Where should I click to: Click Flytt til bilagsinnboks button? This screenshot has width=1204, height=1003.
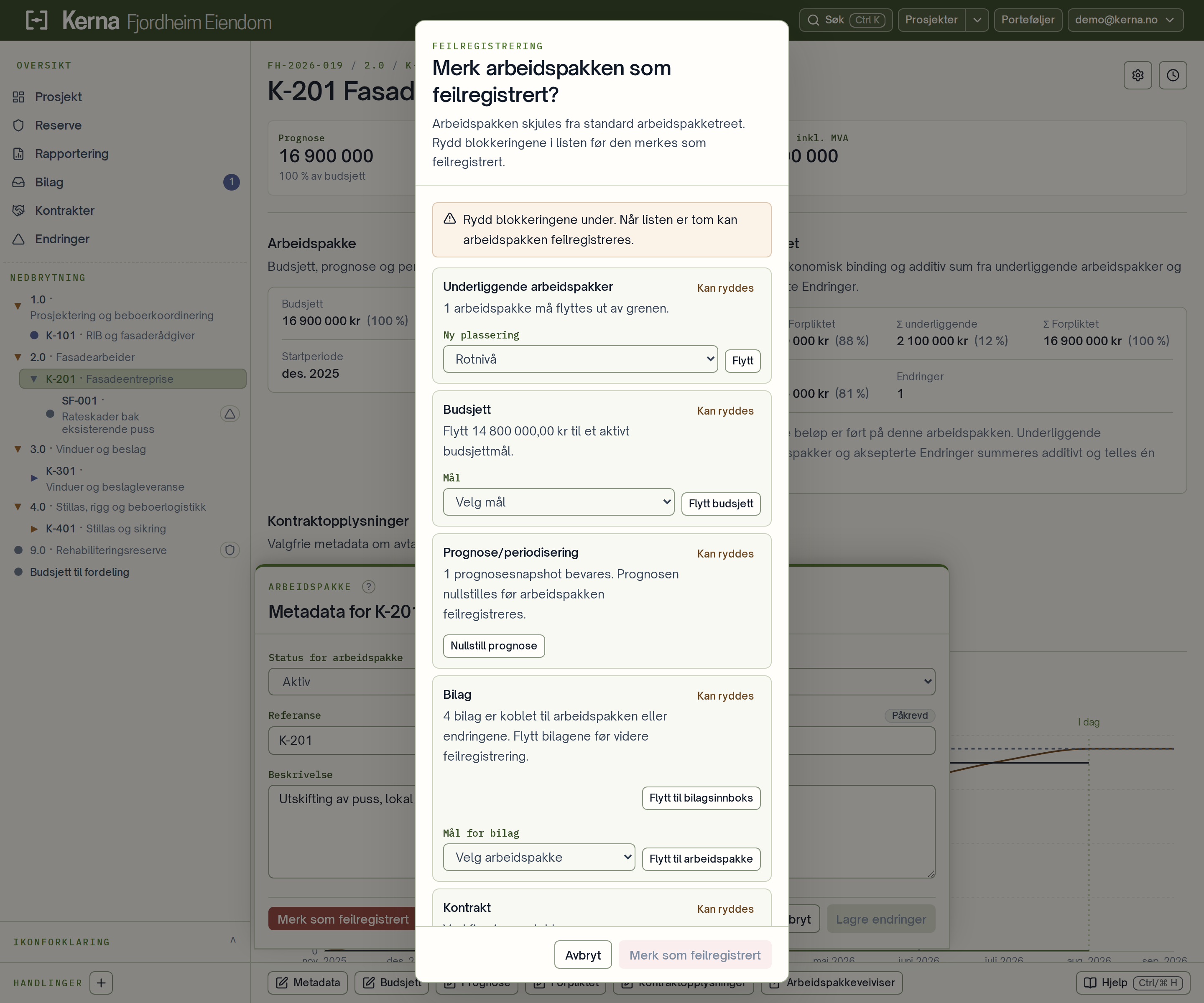pos(701,798)
